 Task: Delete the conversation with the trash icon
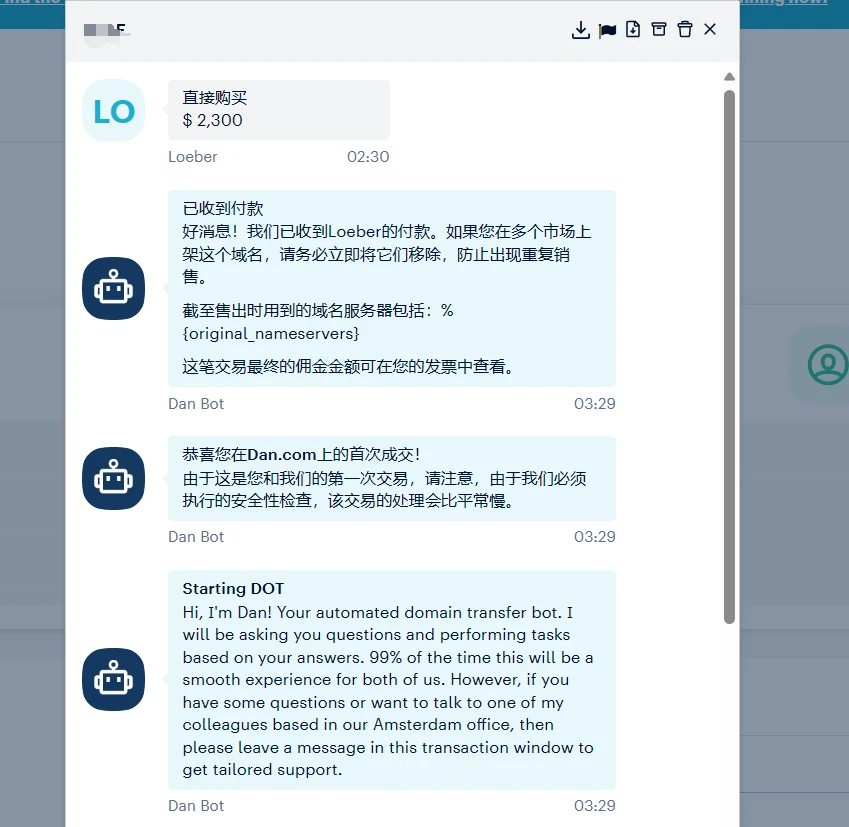tap(685, 30)
